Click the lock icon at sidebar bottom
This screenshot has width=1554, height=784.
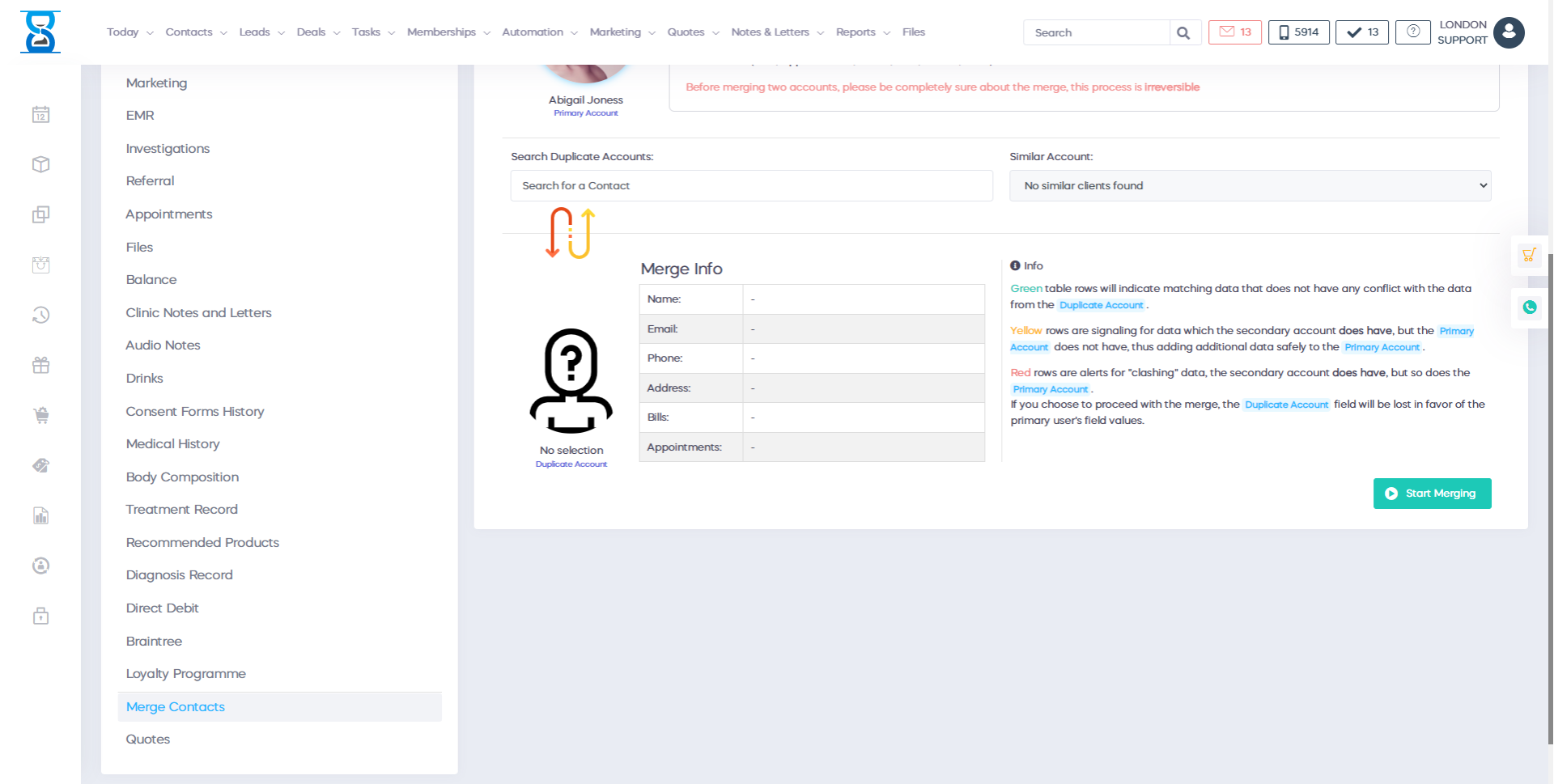click(40, 616)
